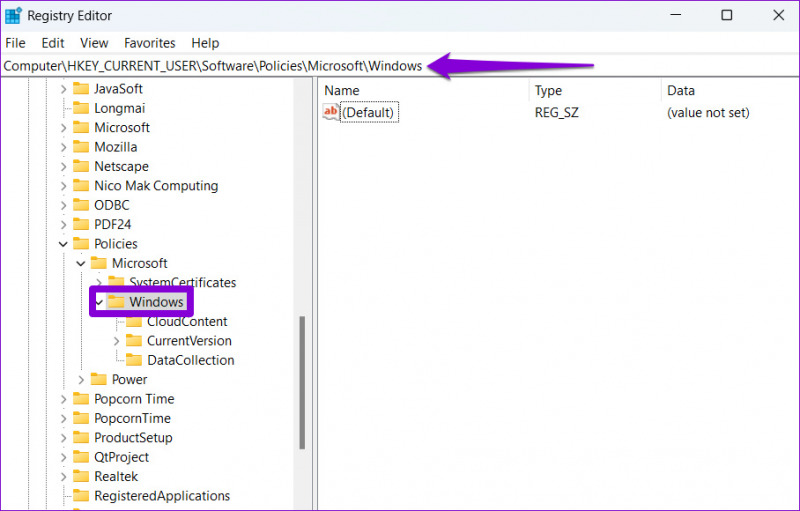Expand the JavaSoft key
800x511 pixels.
click(63, 89)
